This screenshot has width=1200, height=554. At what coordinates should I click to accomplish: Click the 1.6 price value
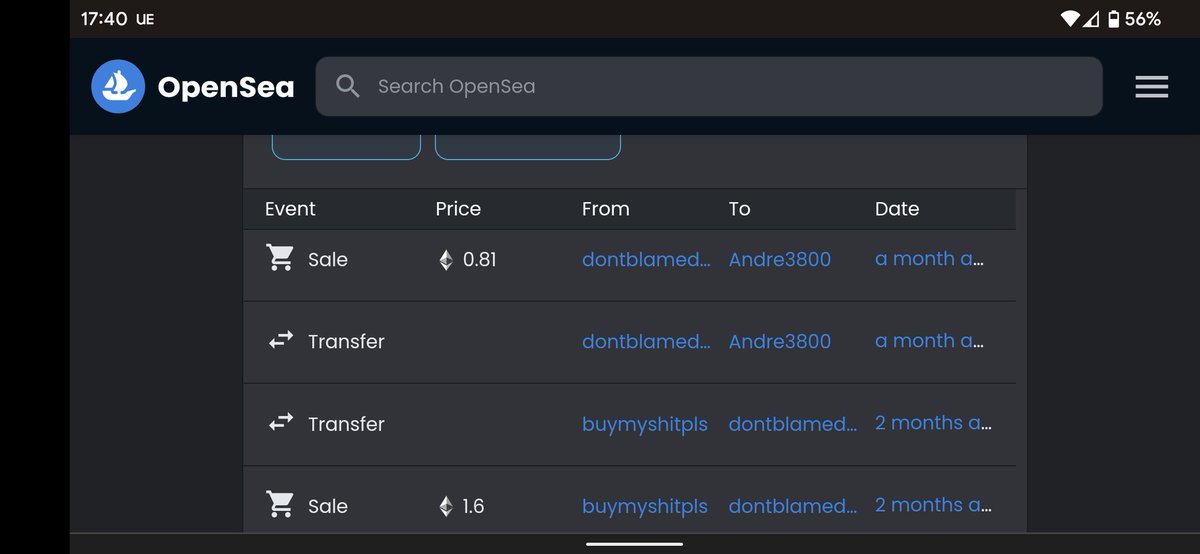click(474, 506)
